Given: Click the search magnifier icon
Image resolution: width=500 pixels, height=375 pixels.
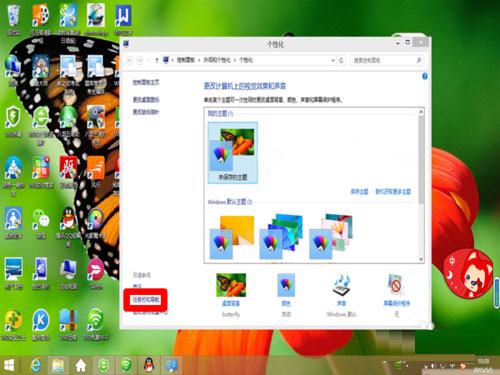Looking at the screenshot, I should 419,60.
